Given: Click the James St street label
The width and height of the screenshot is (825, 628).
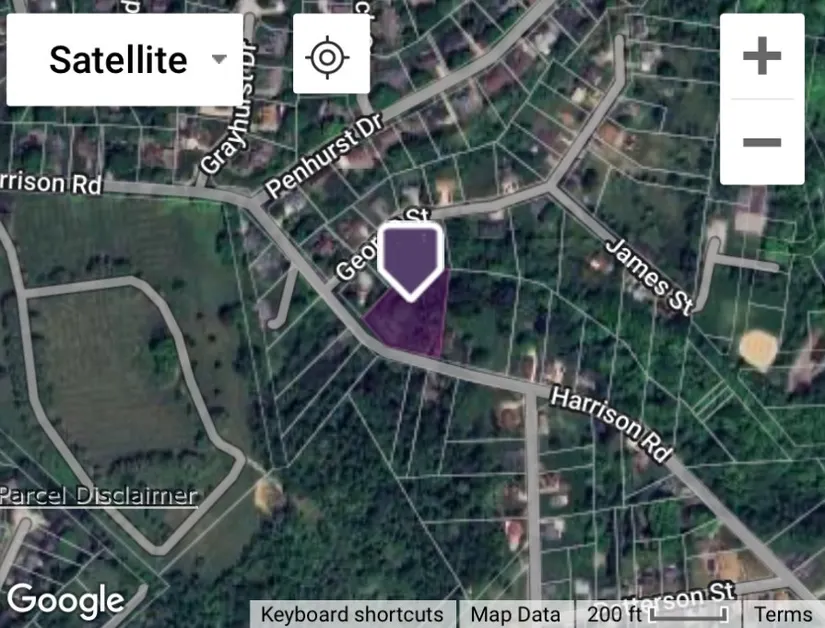Looking at the screenshot, I should pyautogui.click(x=649, y=277).
